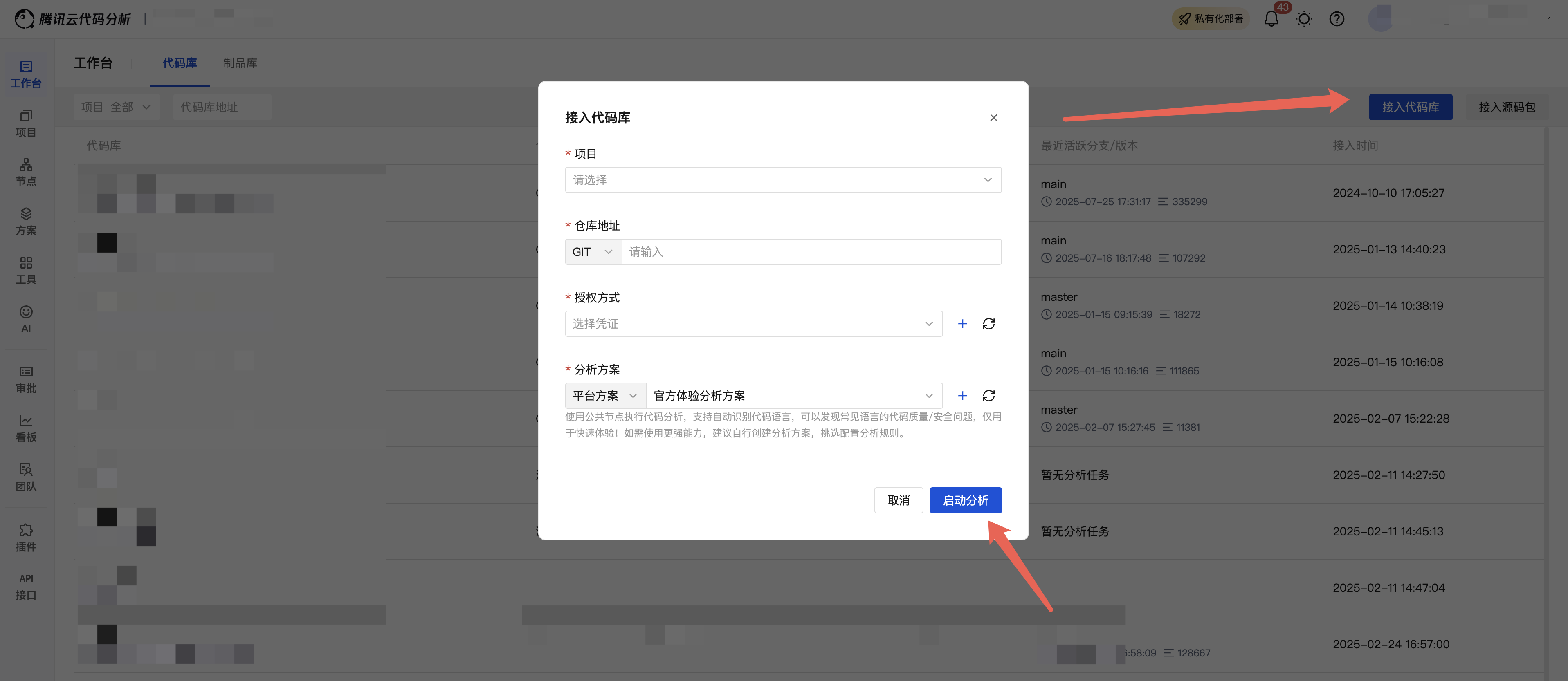Open the 看板 sidebar icon
The height and width of the screenshot is (681, 1568).
26,428
